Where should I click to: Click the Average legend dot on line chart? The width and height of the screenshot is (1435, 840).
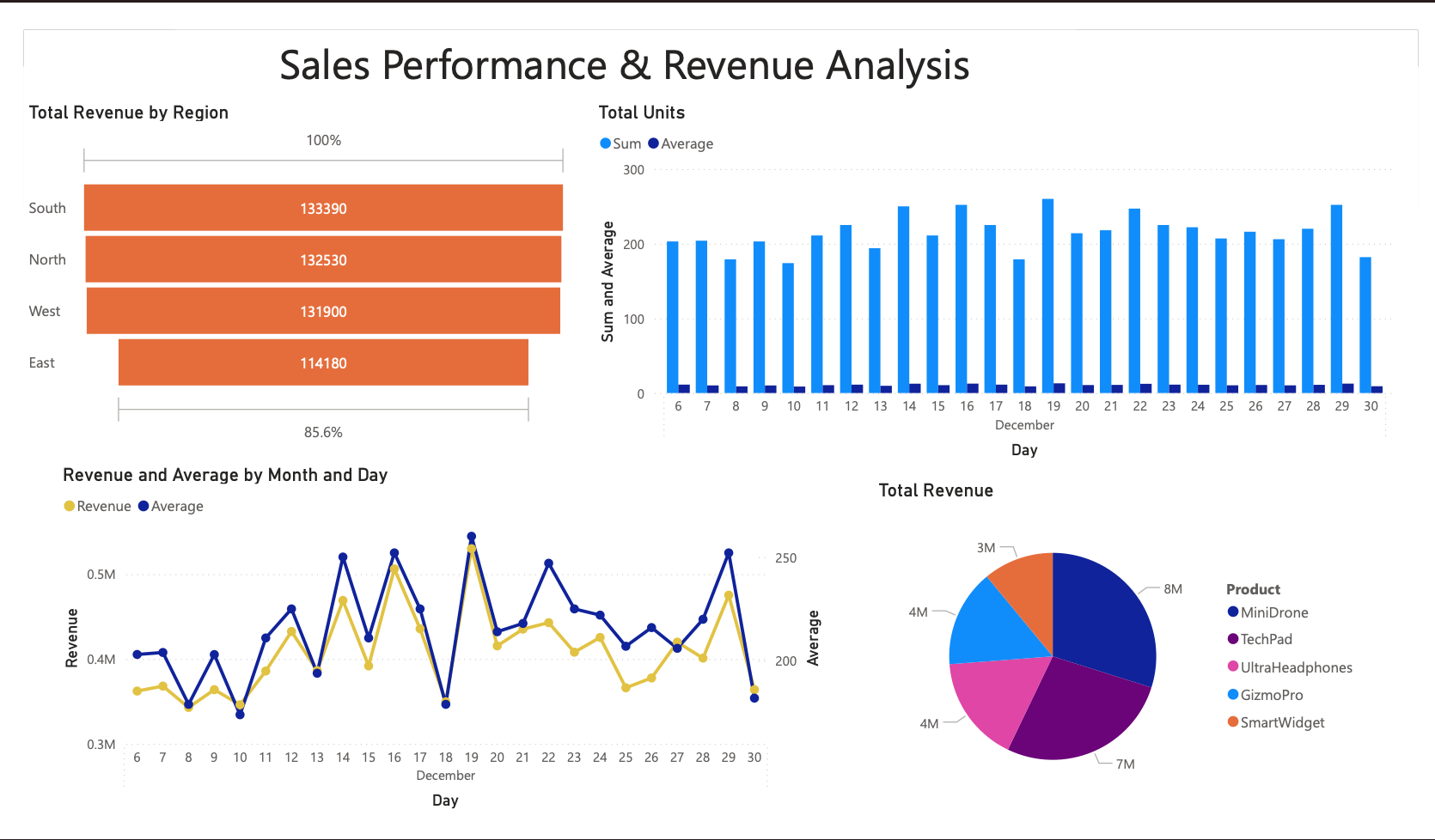(143, 506)
